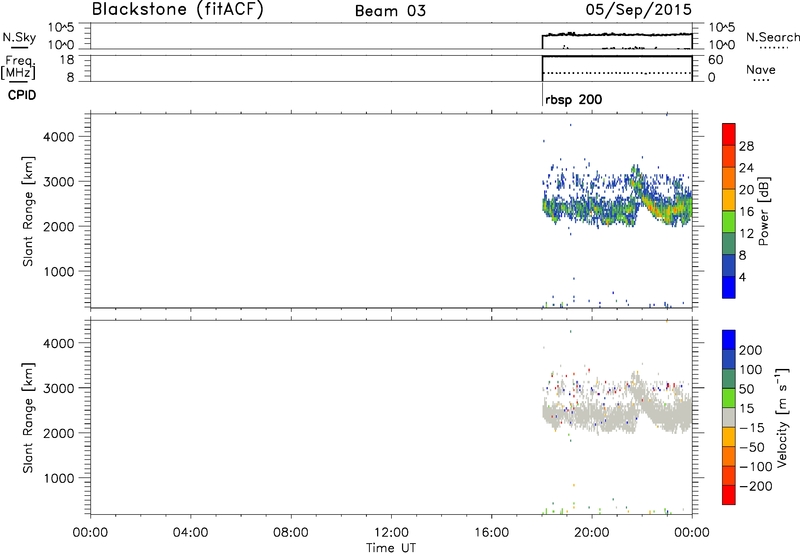Click the 'Time UT' axis title
Viewport: 800px width, 554px height.
click(x=391, y=548)
